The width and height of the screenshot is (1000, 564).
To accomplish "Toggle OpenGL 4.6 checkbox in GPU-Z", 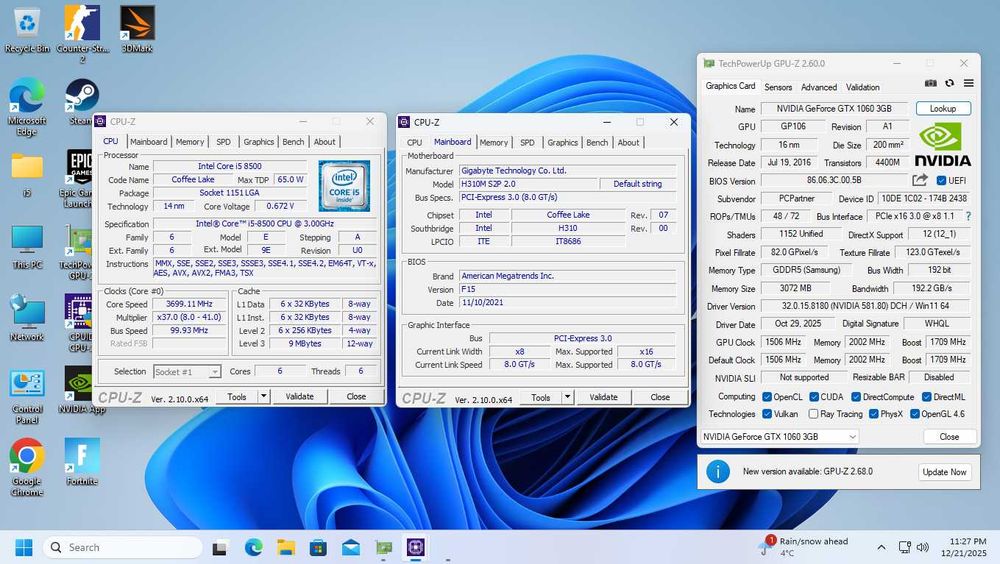I will point(915,414).
